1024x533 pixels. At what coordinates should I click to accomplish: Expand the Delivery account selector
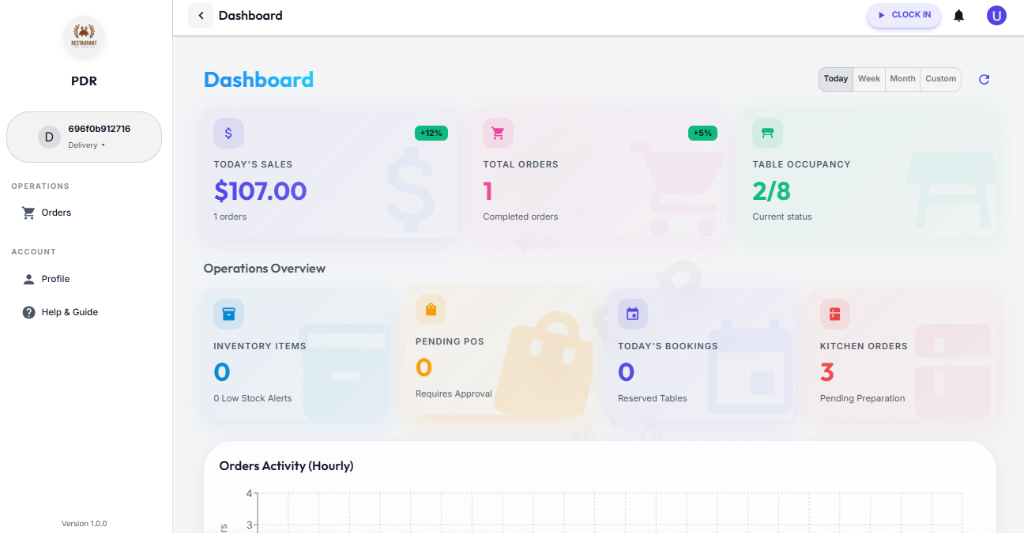[84, 137]
